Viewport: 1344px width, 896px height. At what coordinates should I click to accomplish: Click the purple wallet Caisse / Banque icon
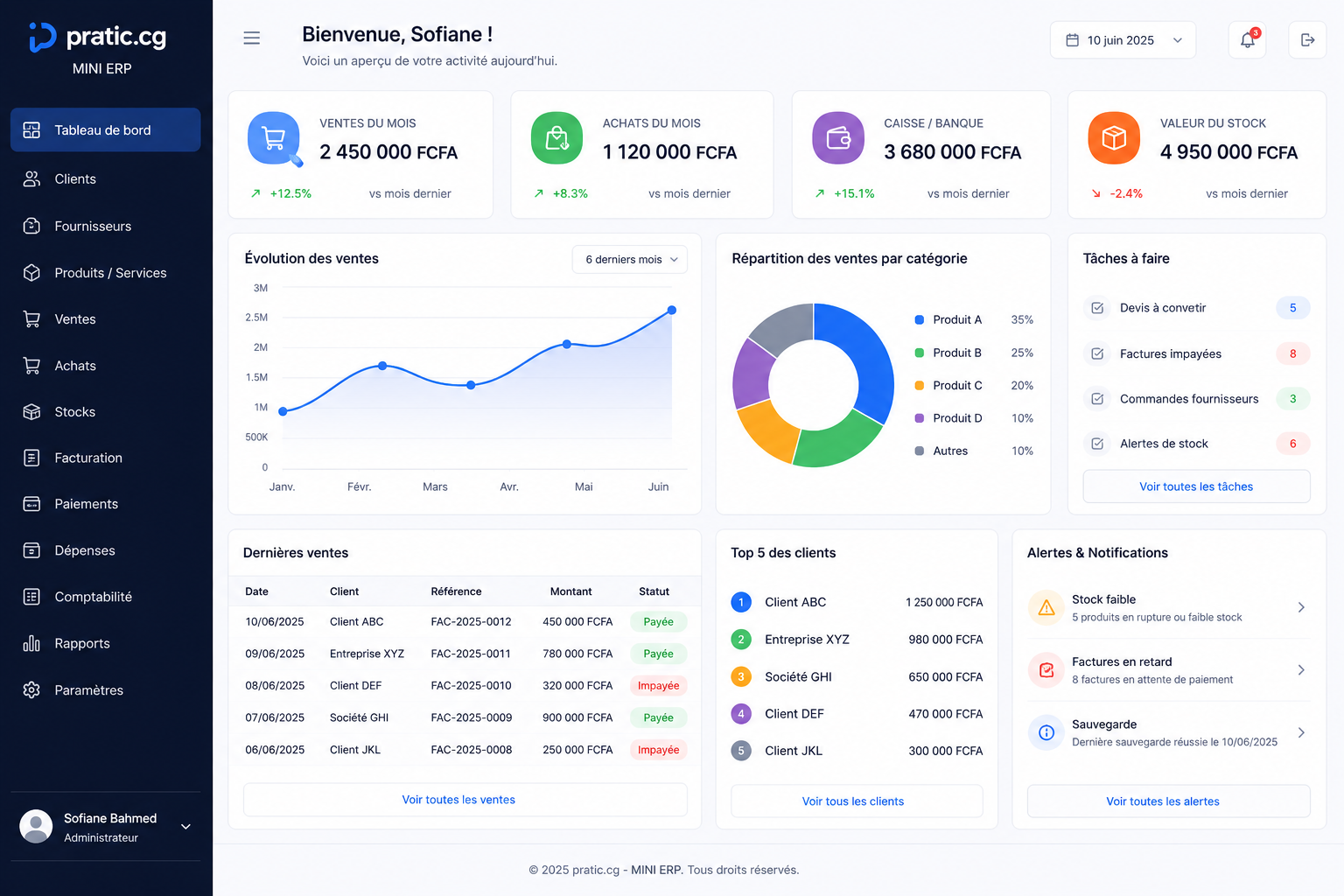(838, 138)
